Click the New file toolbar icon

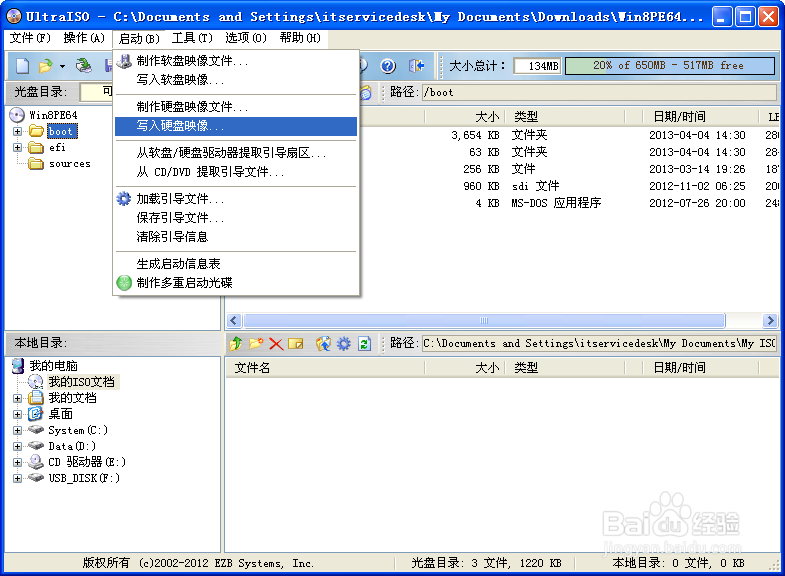pyautogui.click(x=23, y=66)
